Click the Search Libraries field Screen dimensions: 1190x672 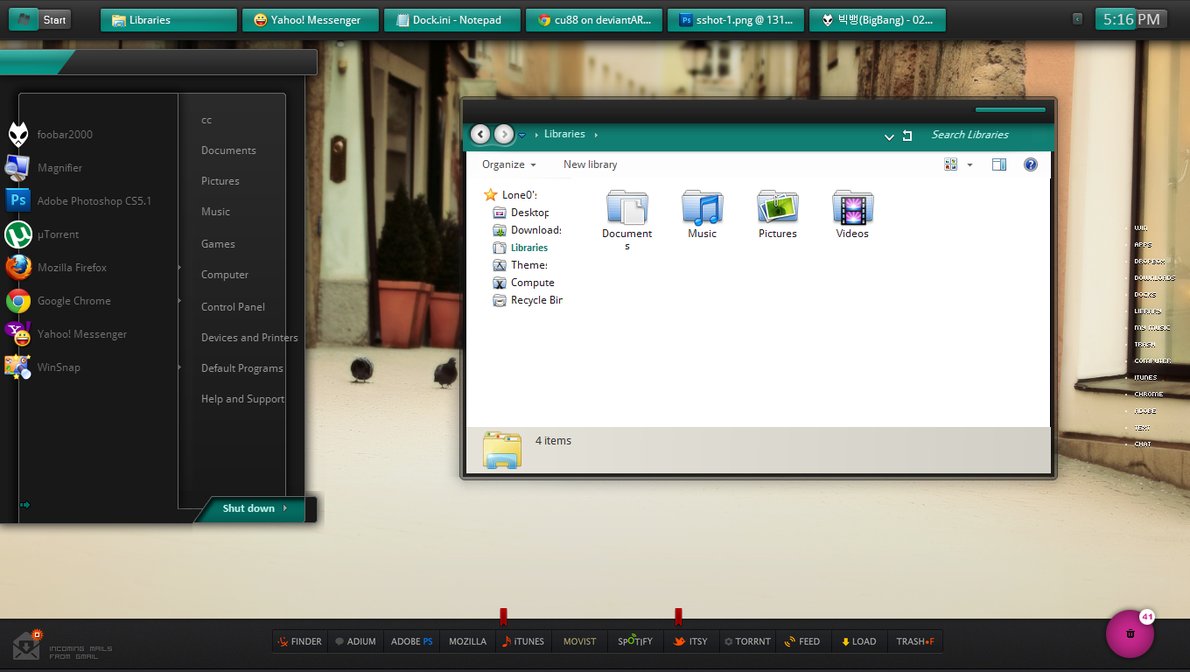(985, 135)
